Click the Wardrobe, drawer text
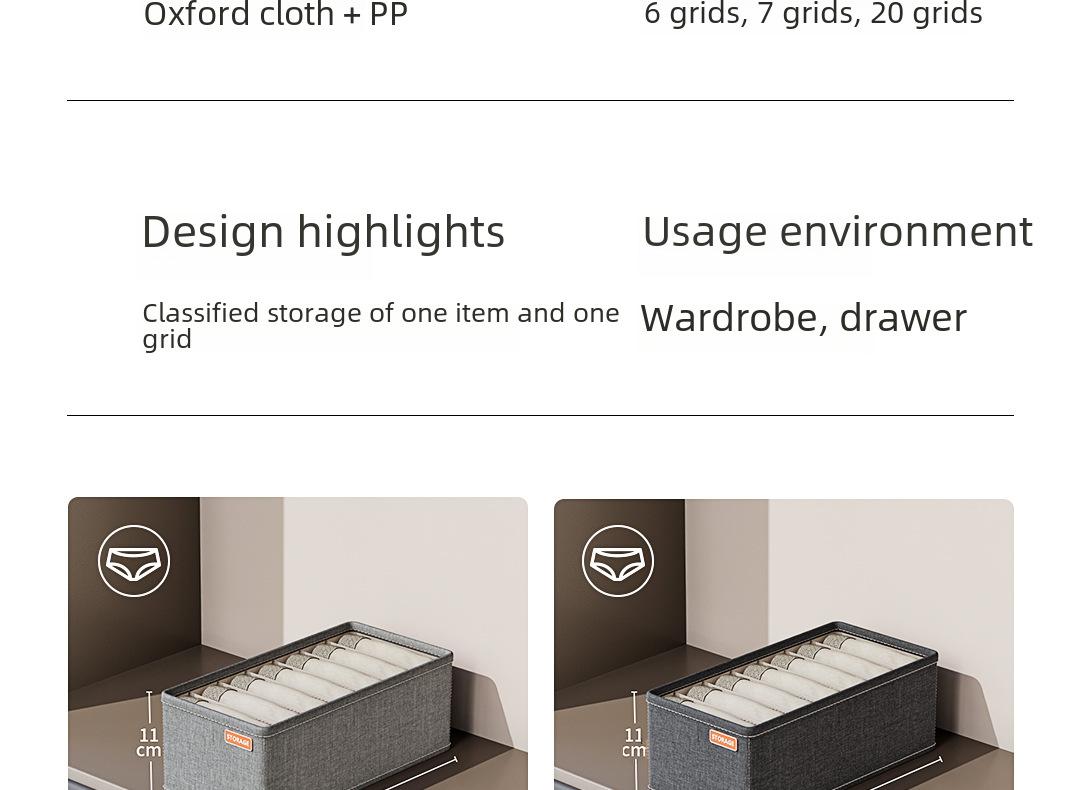The width and height of the screenshot is (1080, 790). 804,318
